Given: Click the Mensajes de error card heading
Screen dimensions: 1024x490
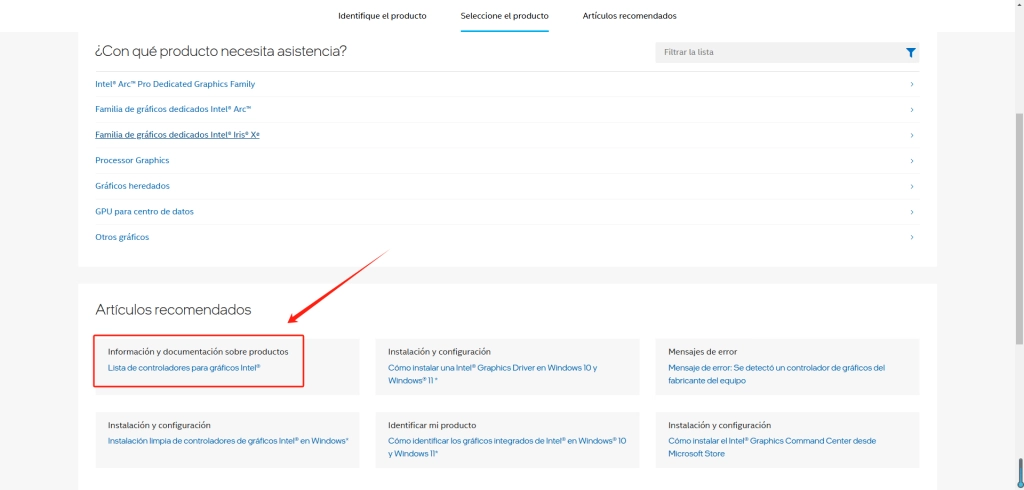Looking at the screenshot, I should 703,352.
